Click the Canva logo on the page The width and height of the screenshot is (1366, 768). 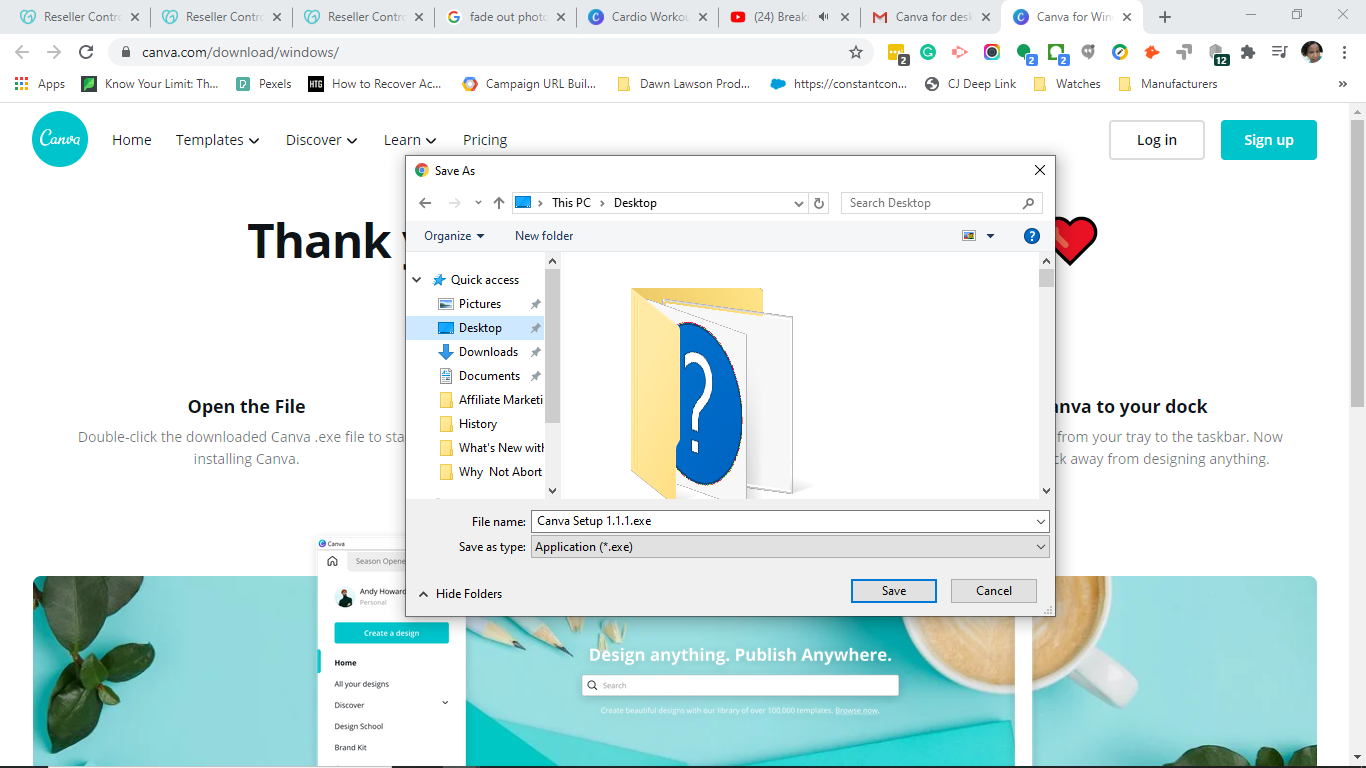click(x=60, y=139)
